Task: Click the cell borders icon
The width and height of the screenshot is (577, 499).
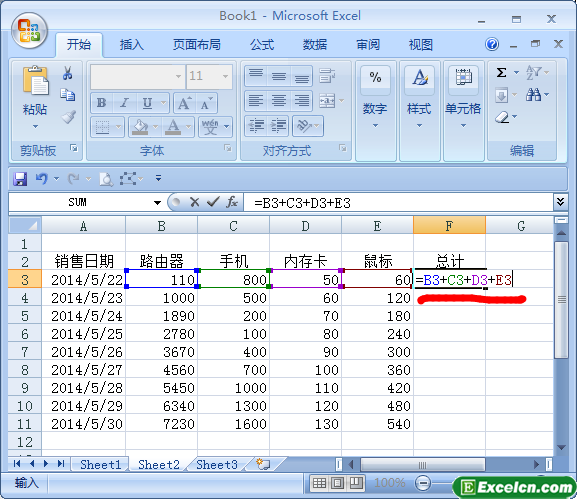Action: click(102, 127)
